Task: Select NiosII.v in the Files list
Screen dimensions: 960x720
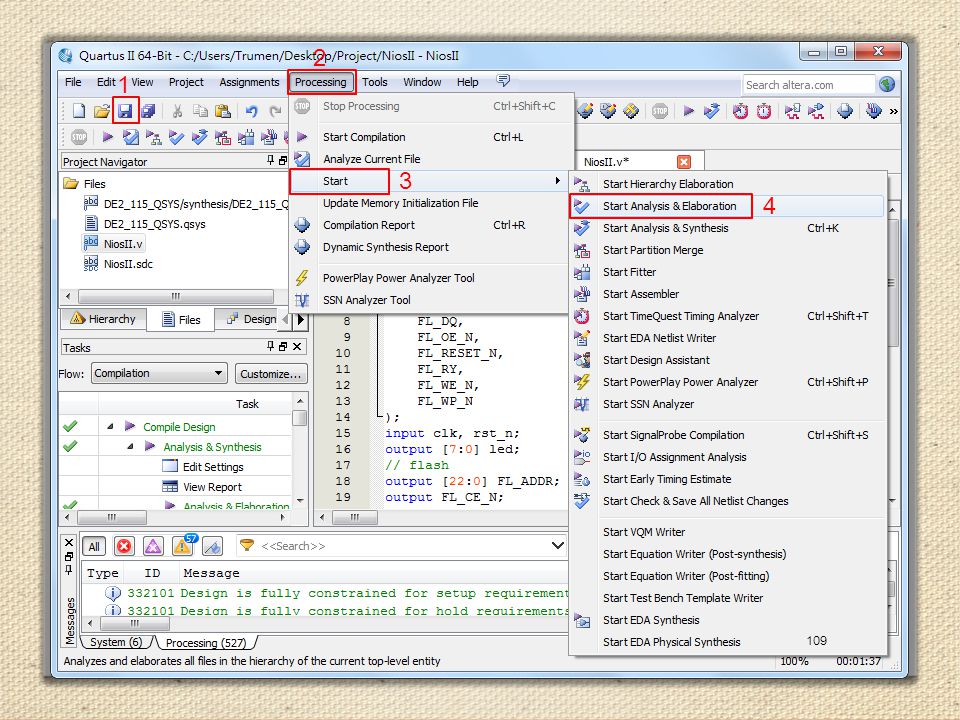Action: pyautogui.click(x=123, y=244)
